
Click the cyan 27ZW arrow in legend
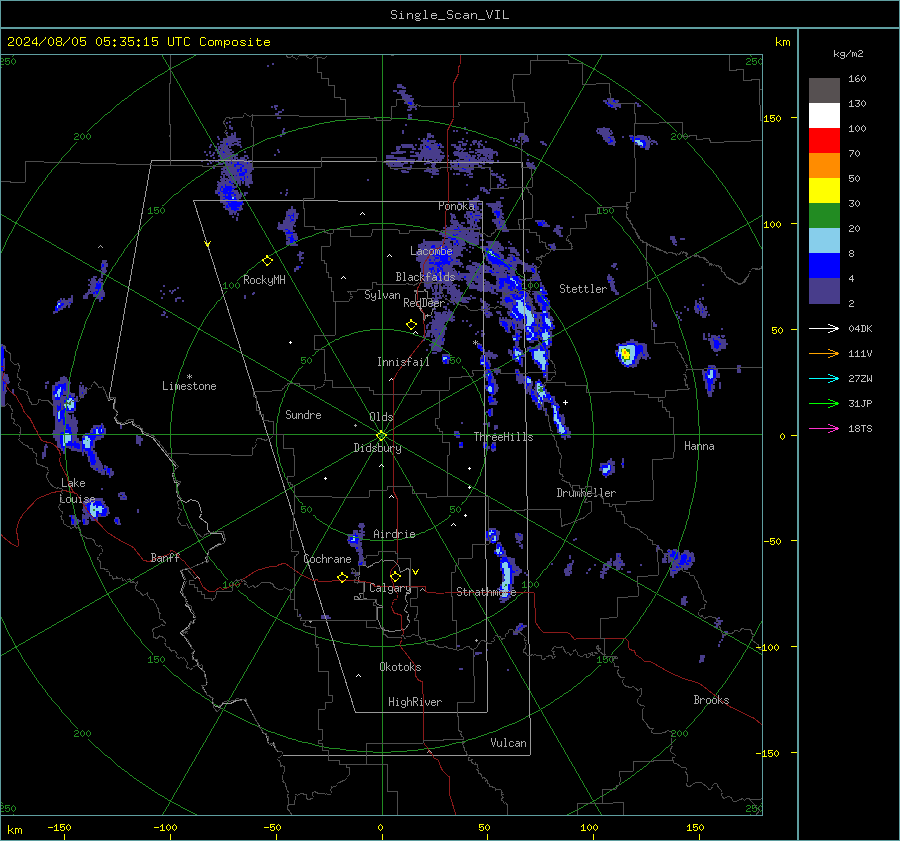click(x=824, y=378)
